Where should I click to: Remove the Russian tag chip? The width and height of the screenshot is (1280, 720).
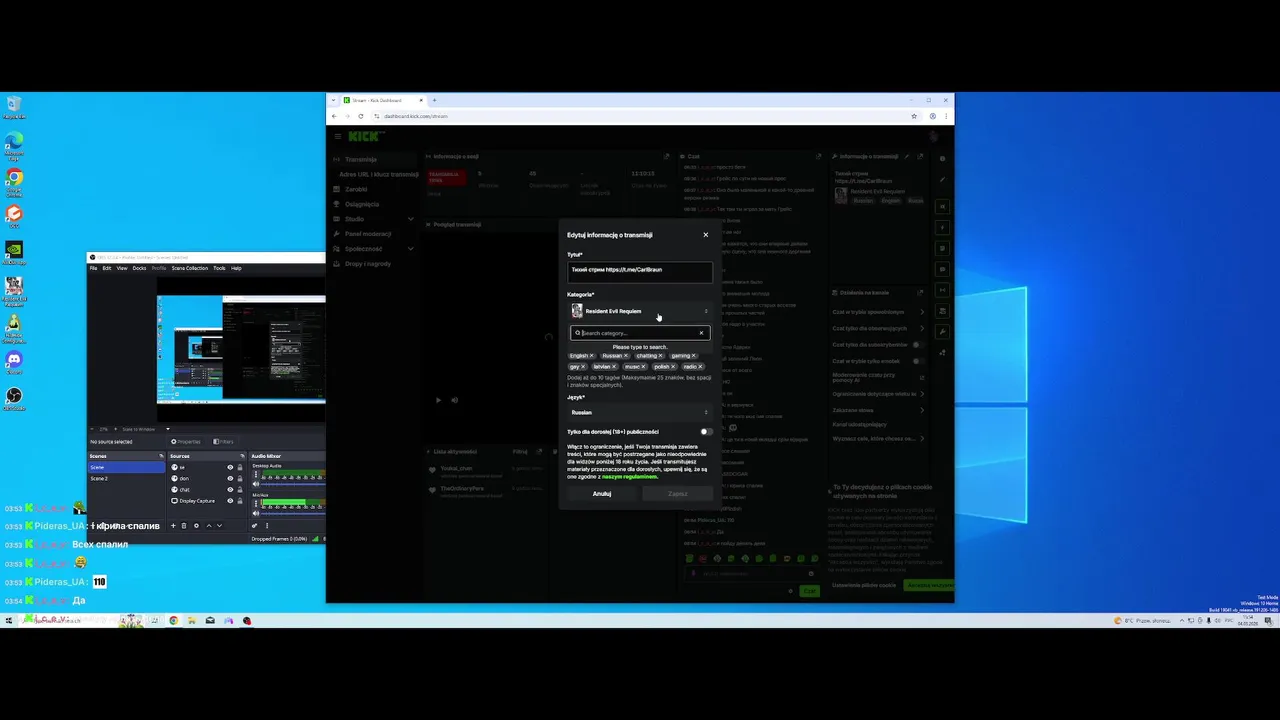pos(626,356)
